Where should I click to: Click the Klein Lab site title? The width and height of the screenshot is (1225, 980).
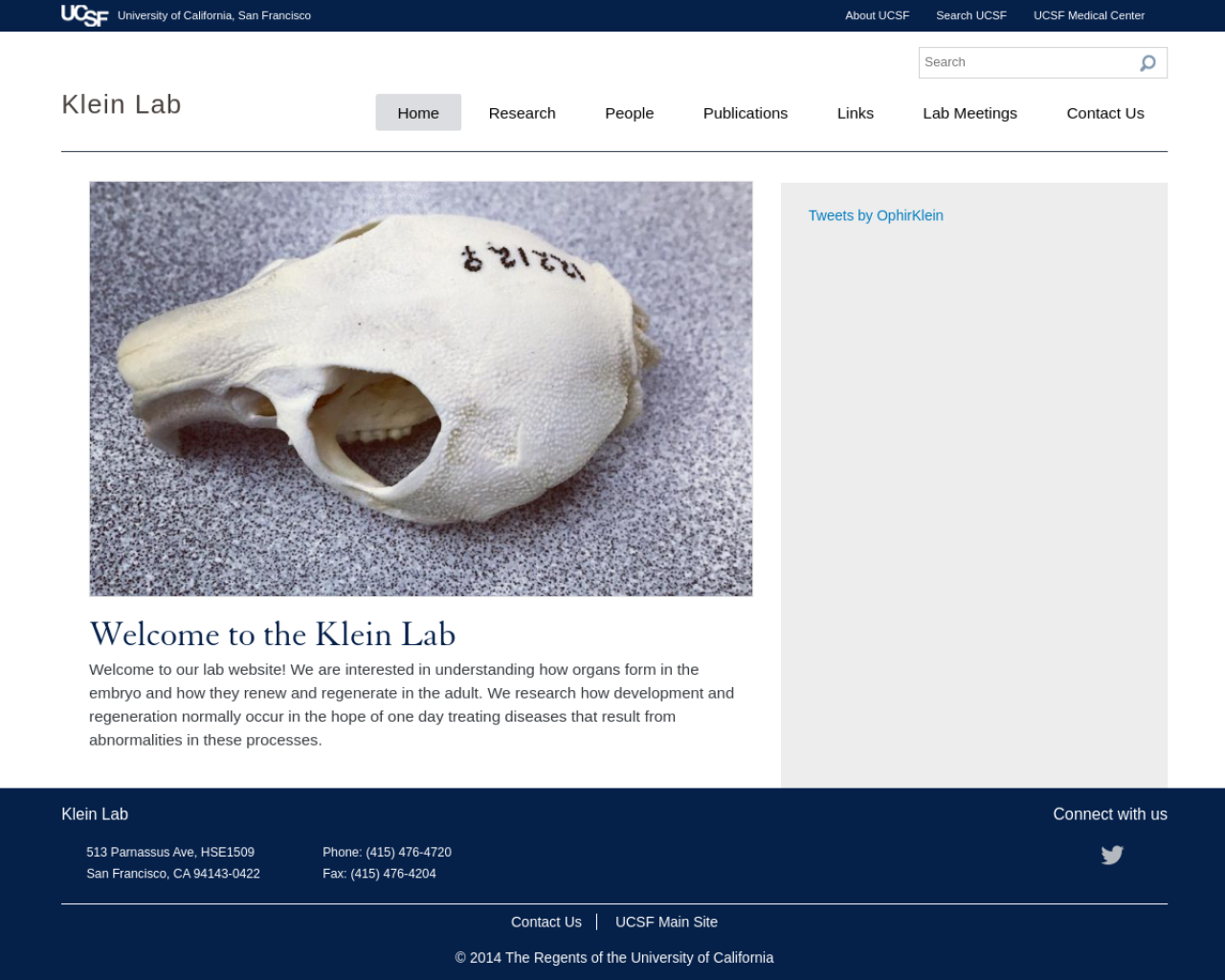click(x=122, y=104)
